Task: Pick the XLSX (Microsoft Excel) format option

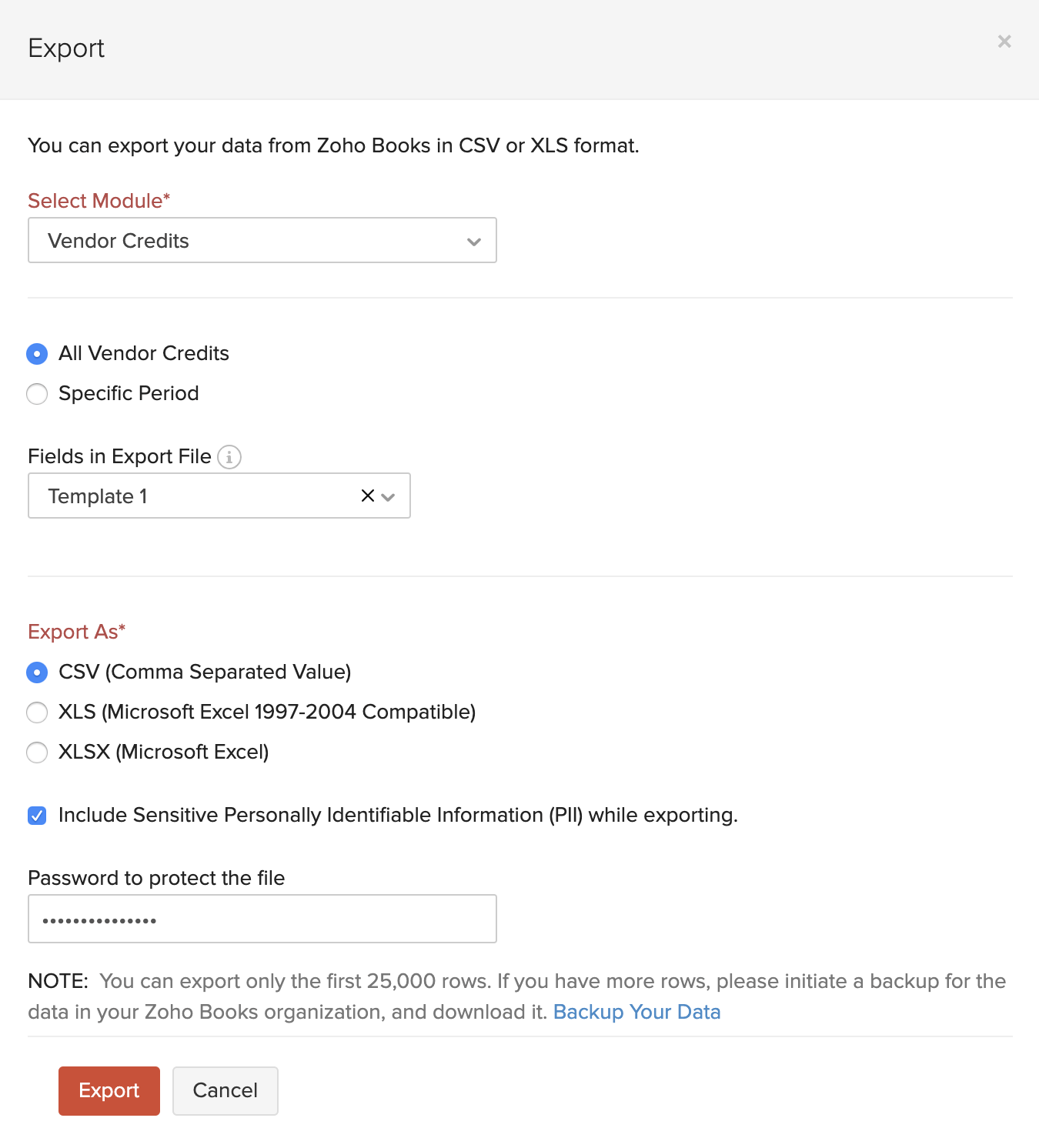Action: [37, 753]
